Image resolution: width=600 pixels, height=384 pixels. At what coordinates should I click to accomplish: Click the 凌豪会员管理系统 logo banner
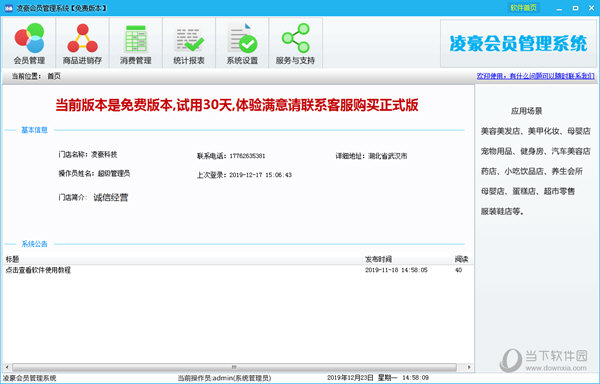tap(518, 44)
